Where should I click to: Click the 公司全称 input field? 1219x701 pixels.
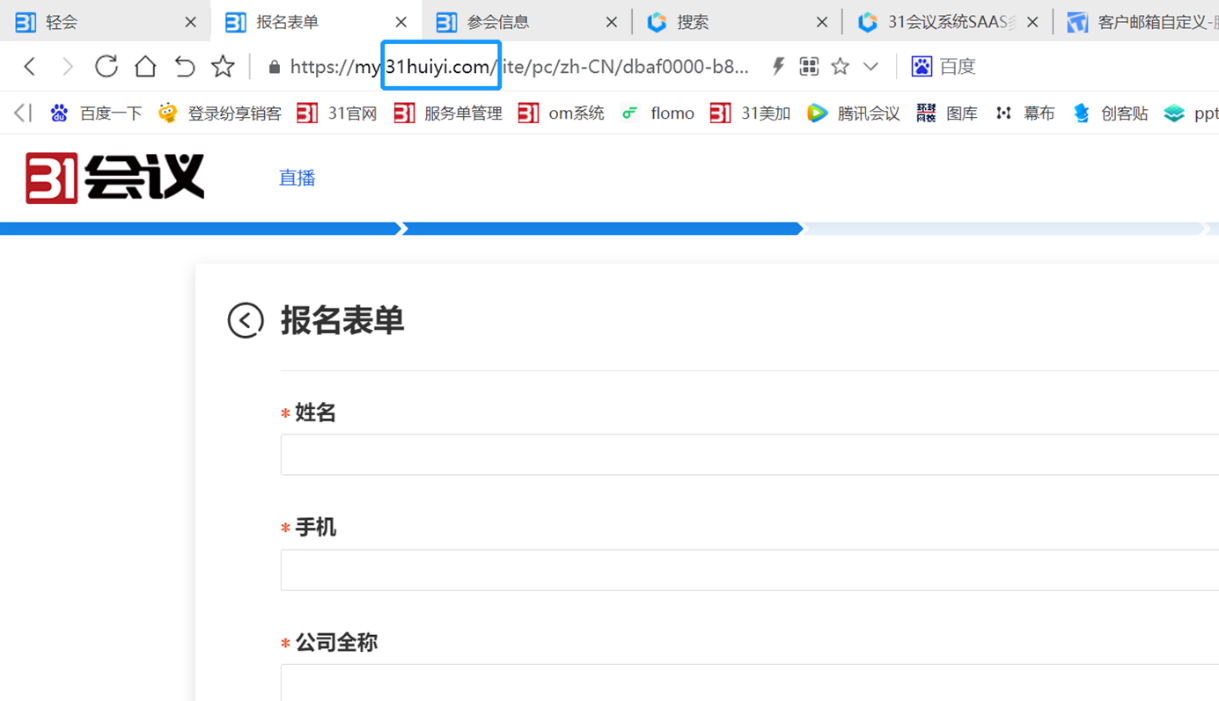pos(750,683)
